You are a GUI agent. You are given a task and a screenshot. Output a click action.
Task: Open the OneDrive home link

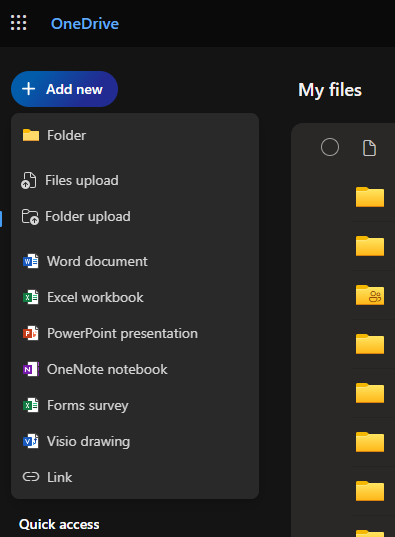point(85,24)
